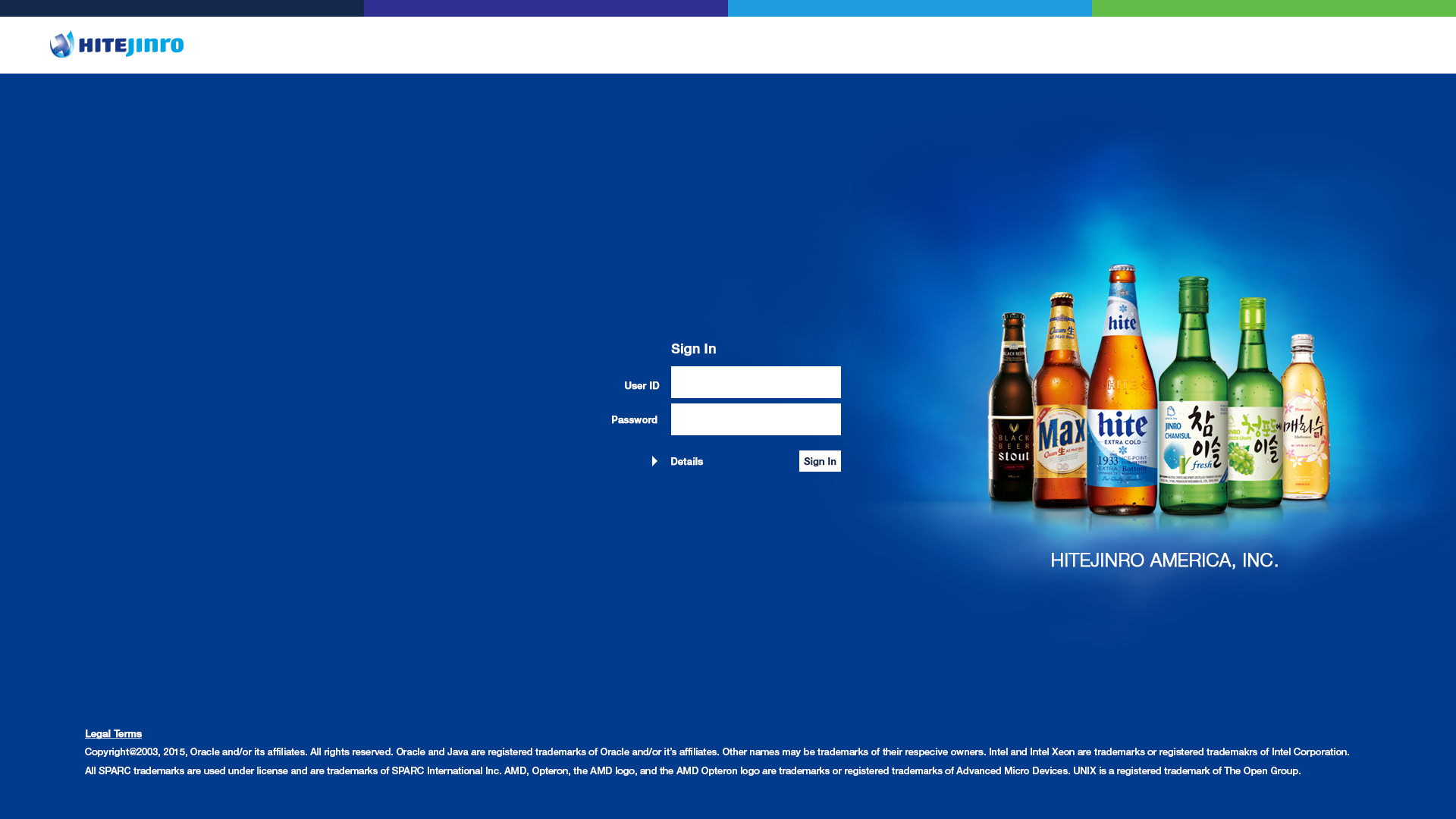Focus the Password input field
This screenshot has width=1456, height=819.
[755, 419]
